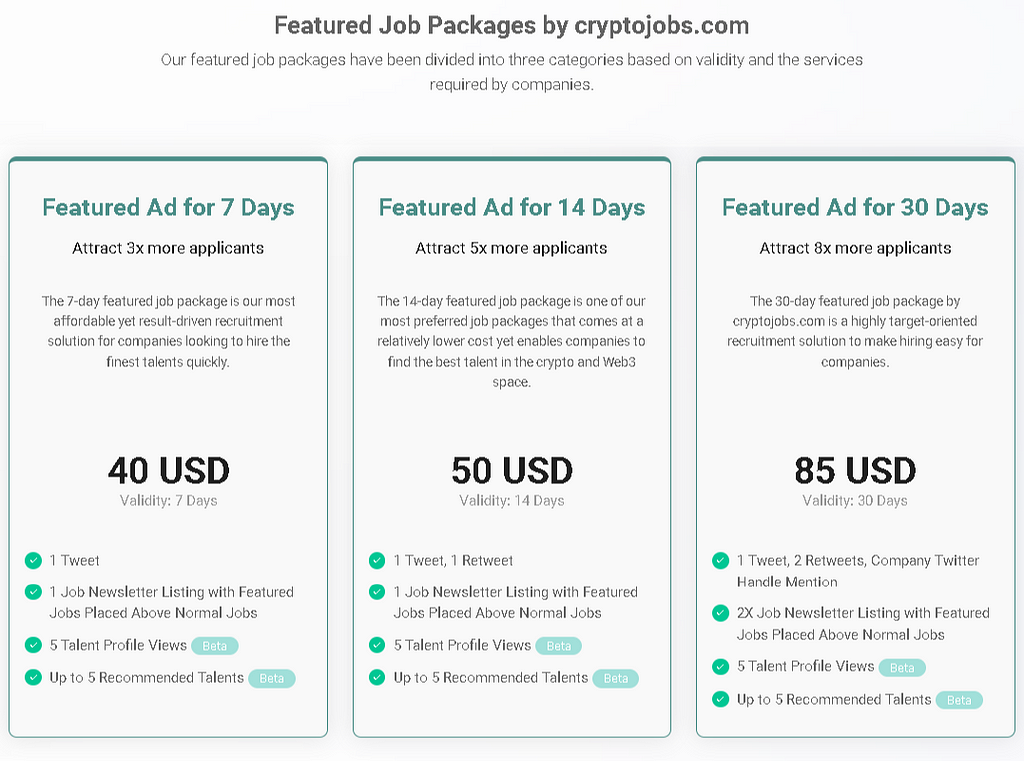Viewport: 1024px width, 761px height.
Task: Click check icon for 7-day Job Newsletter Listing
Action: tap(33, 592)
